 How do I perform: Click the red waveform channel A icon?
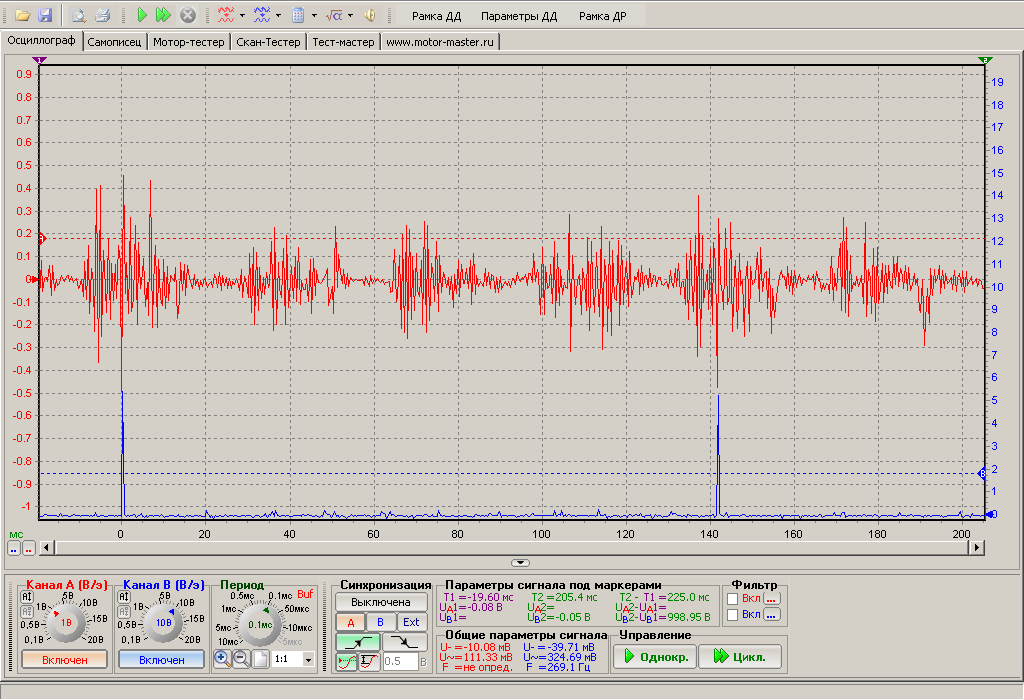click(226, 15)
